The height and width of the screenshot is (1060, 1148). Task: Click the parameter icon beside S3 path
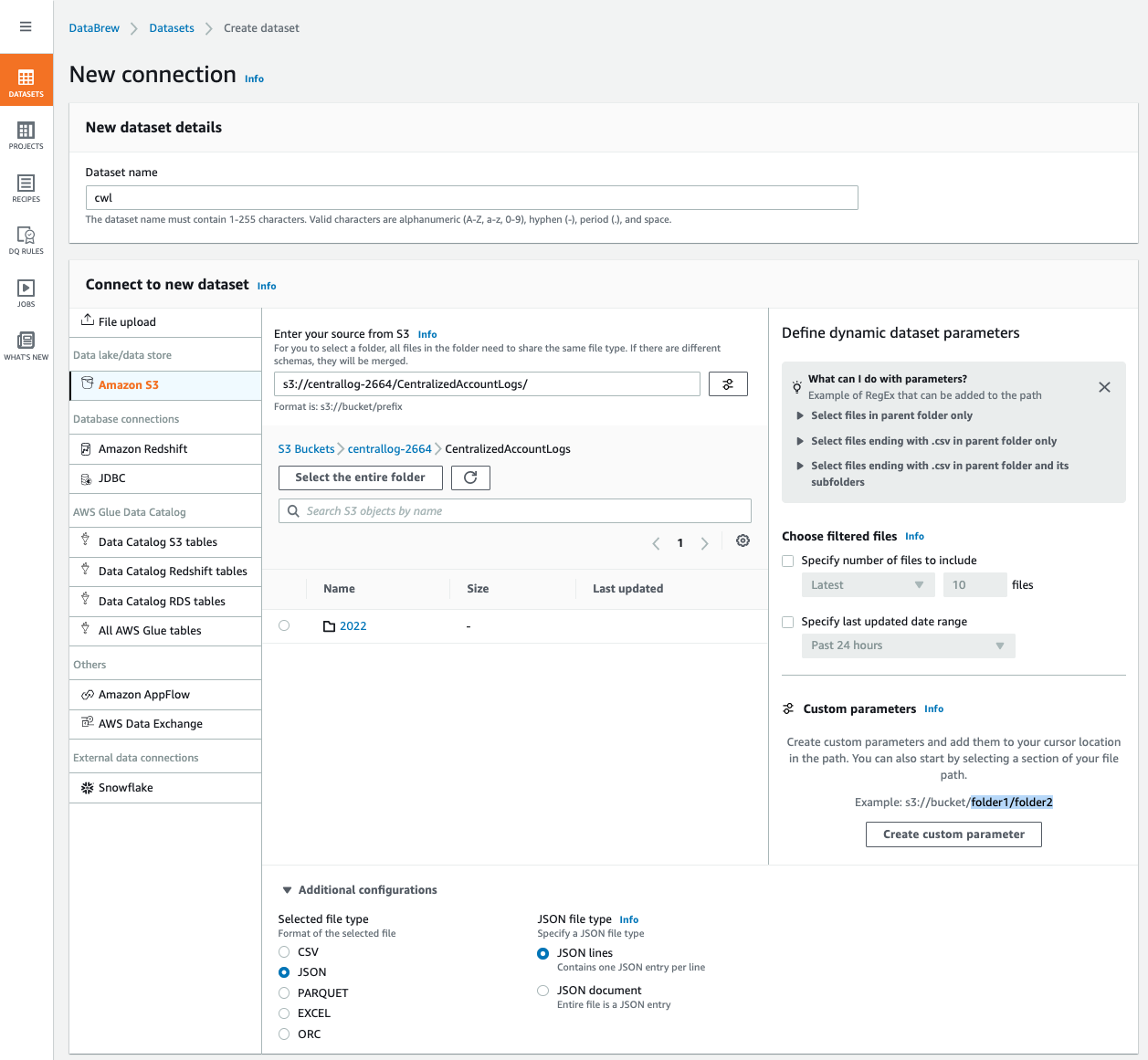728,384
